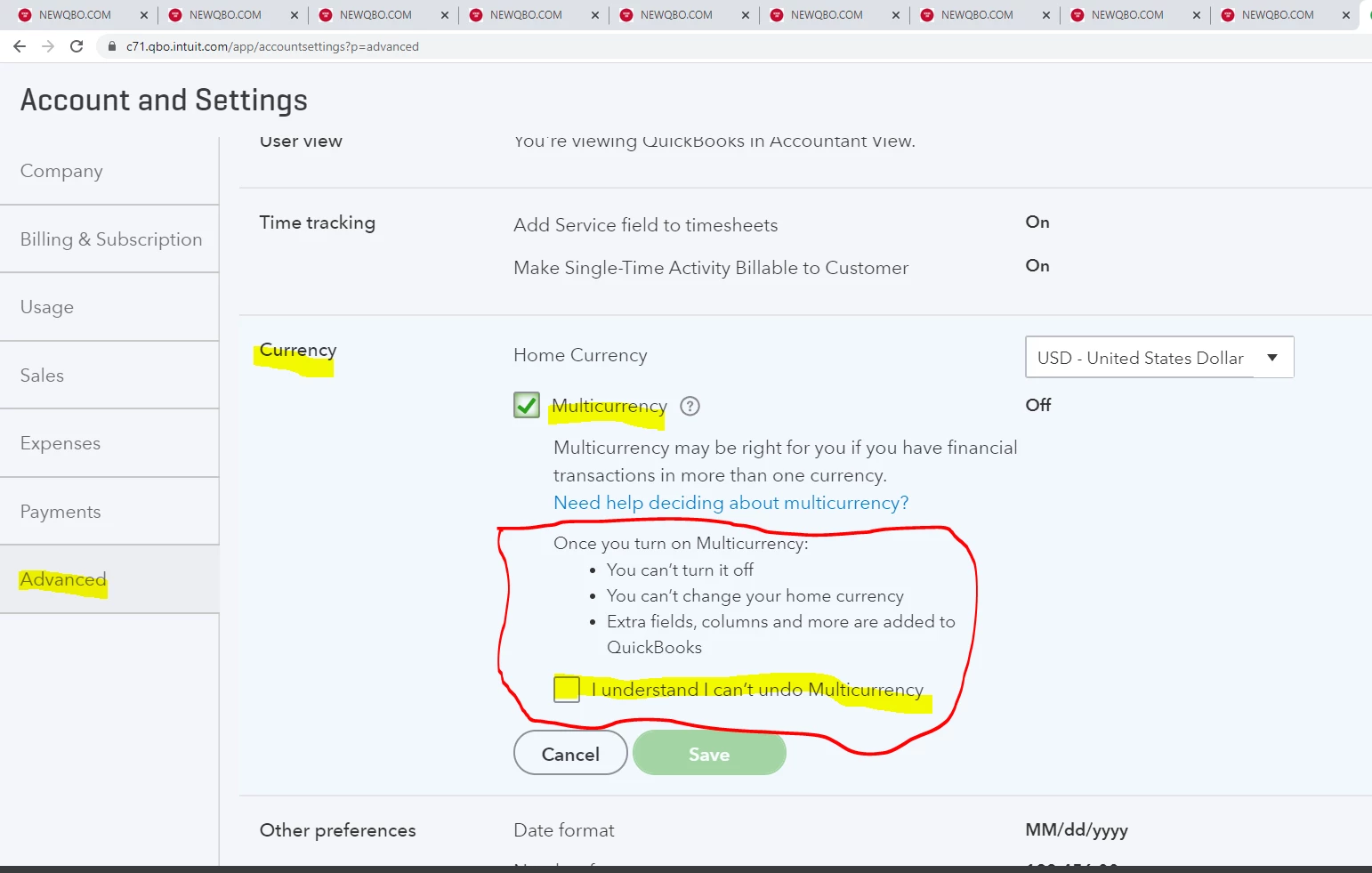Click the Date format label

pos(564,830)
